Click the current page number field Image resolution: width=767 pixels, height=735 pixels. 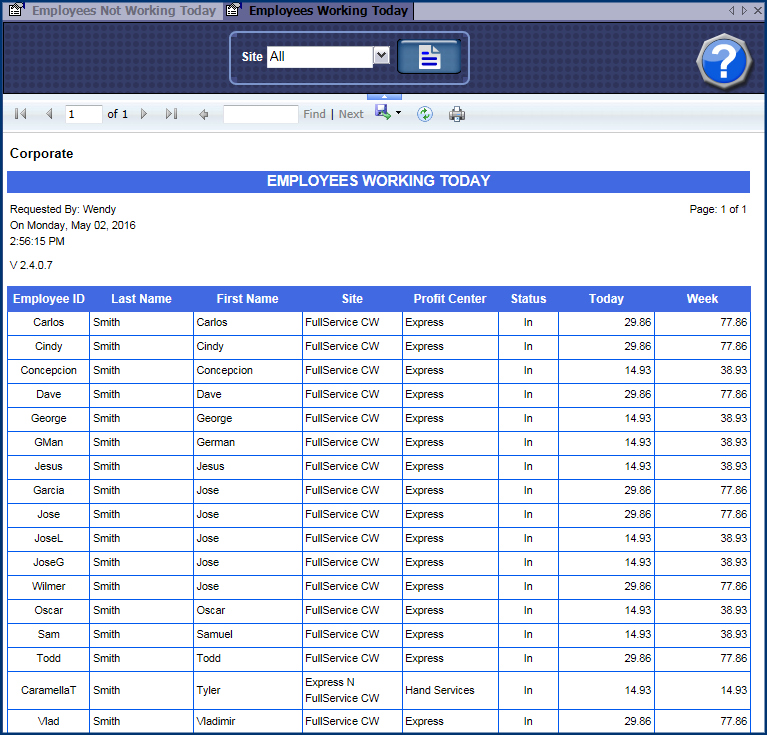click(84, 115)
